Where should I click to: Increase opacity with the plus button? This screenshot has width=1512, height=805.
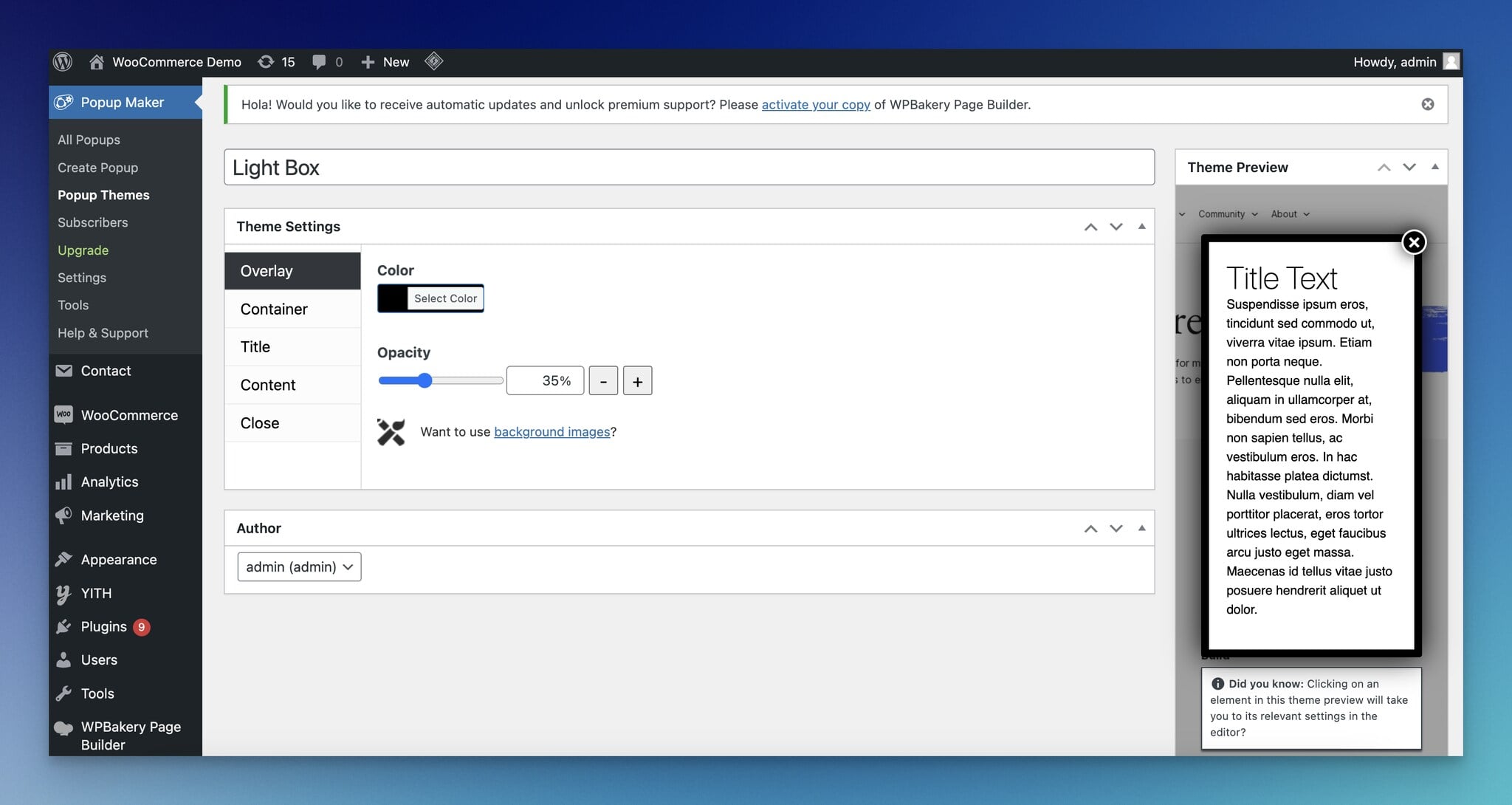[x=637, y=381]
